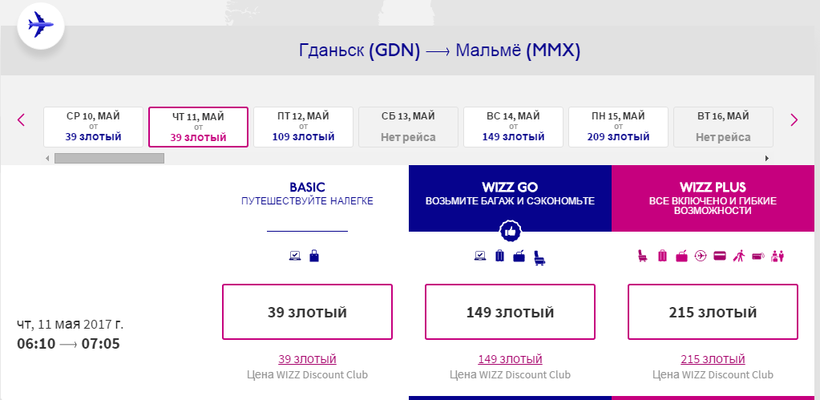
Task: Click the left arrow for earlier dates
Action: (20, 120)
